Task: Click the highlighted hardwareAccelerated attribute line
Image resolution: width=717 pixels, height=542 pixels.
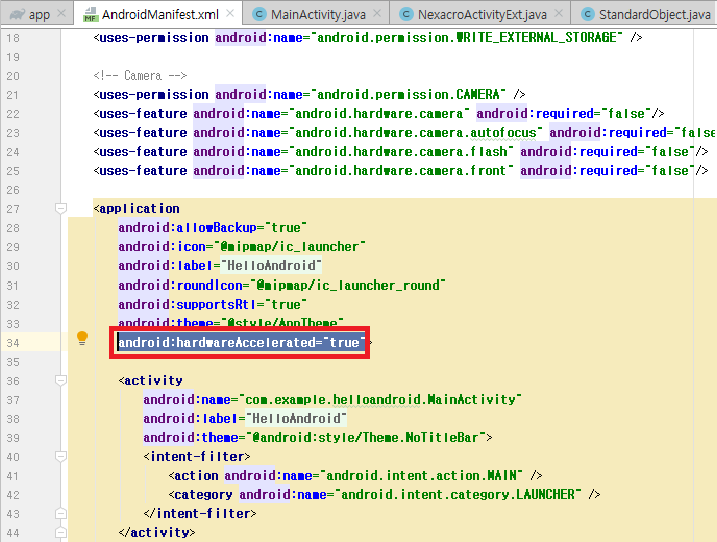Action: point(240,342)
